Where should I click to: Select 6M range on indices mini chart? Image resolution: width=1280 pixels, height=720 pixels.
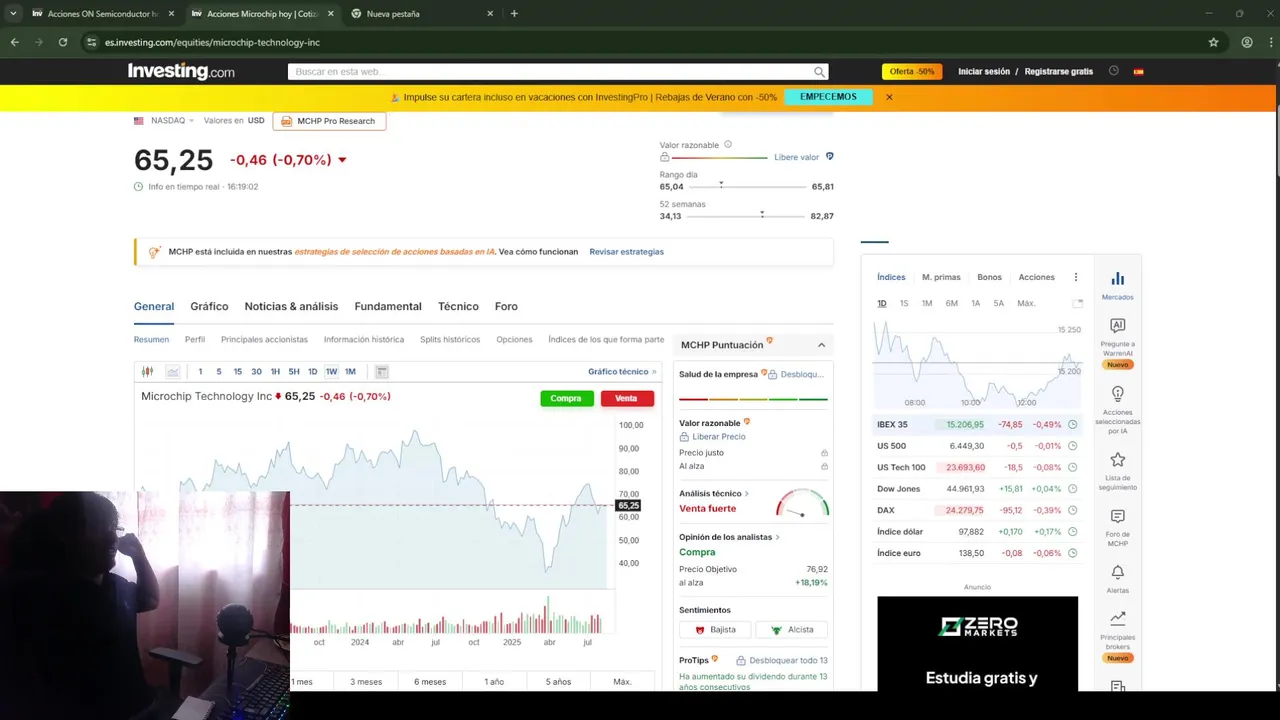click(951, 303)
